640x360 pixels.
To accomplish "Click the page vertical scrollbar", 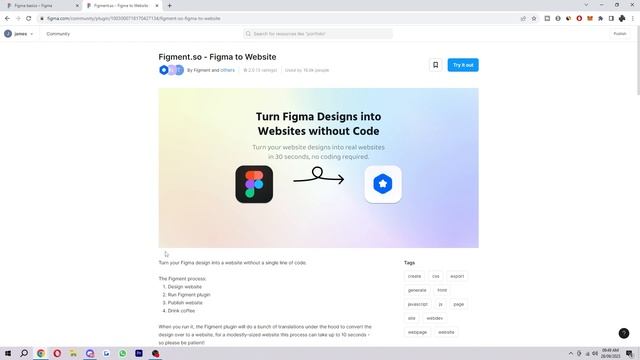I will 638,61.
